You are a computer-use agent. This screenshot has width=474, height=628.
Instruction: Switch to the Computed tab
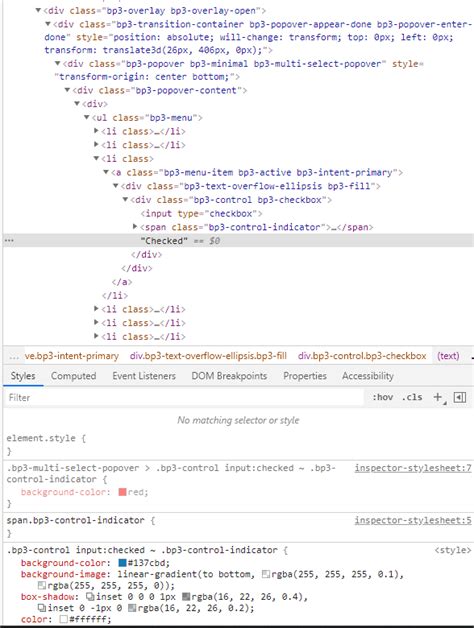(73, 376)
